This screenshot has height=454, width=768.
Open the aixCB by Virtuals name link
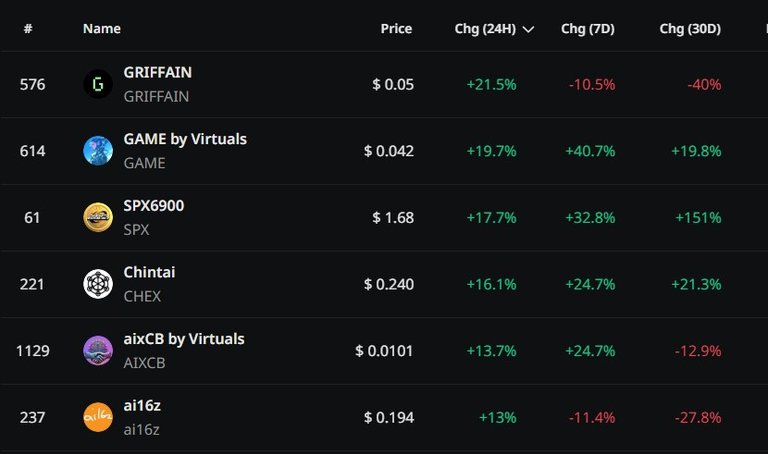(184, 339)
